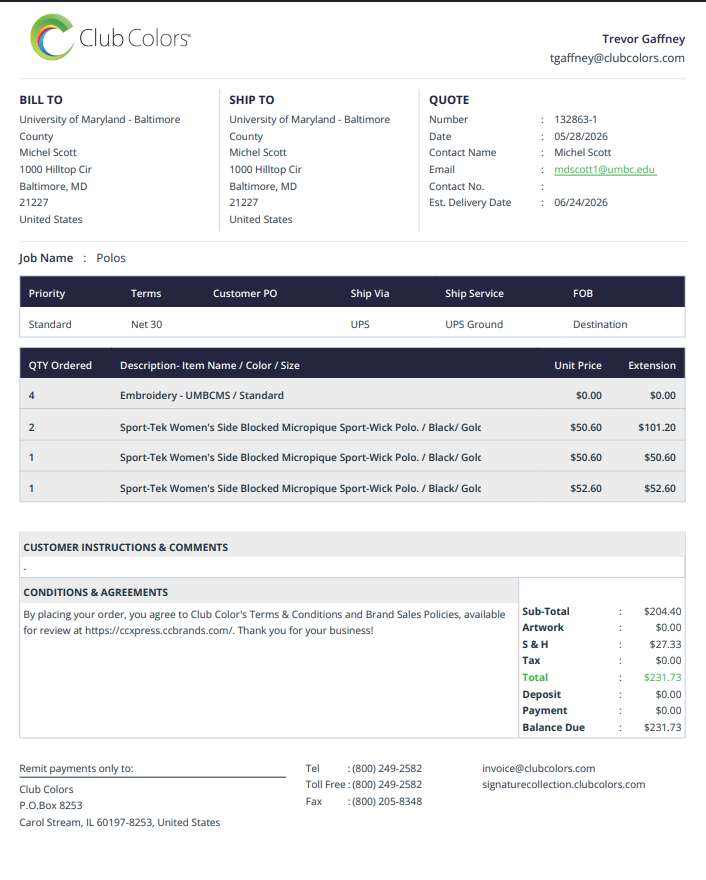Screen dimensions: 706x880
Task: Click the Sub-Total amount $204.40
Action: coord(662,612)
